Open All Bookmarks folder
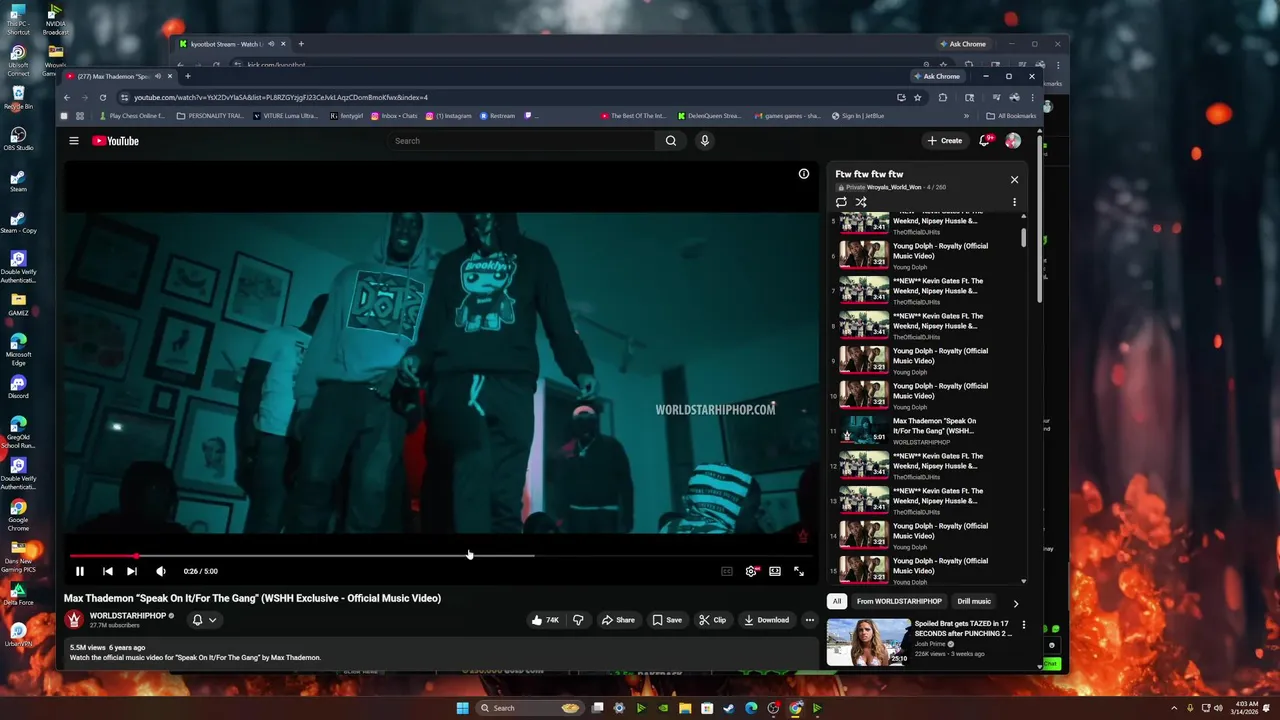 point(1011,116)
